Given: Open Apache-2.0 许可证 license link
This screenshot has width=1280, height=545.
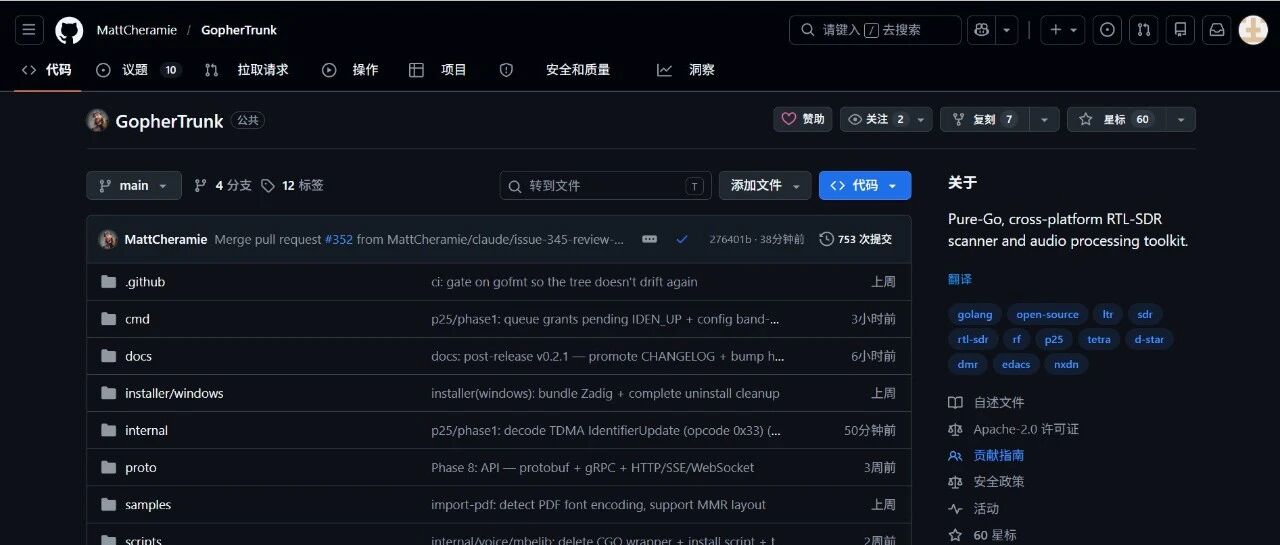Looking at the screenshot, I should point(1014,429).
